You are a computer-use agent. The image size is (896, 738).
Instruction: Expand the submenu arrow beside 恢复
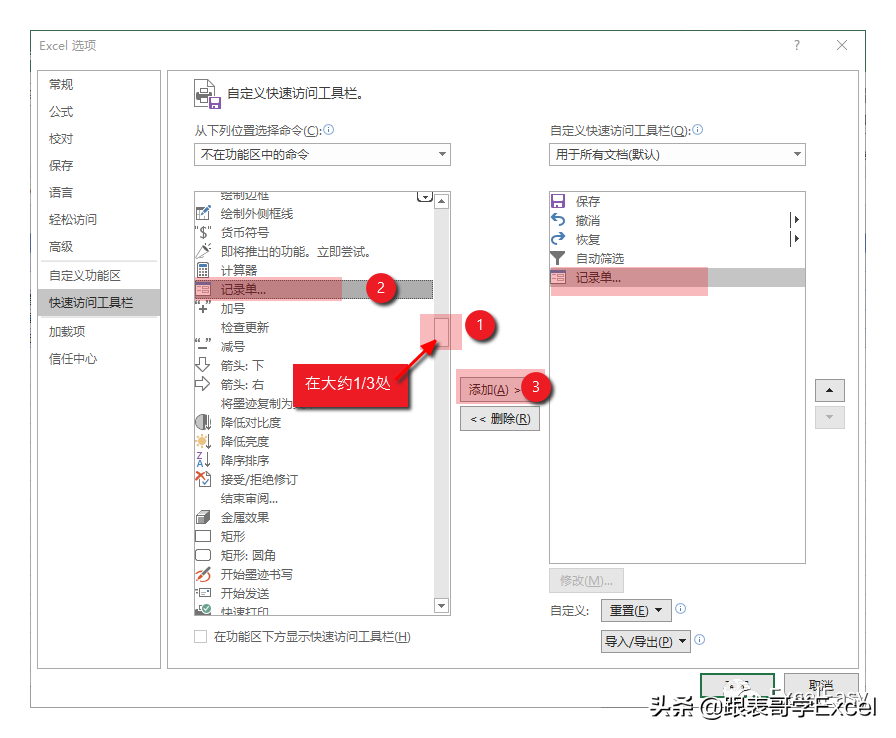pos(794,239)
